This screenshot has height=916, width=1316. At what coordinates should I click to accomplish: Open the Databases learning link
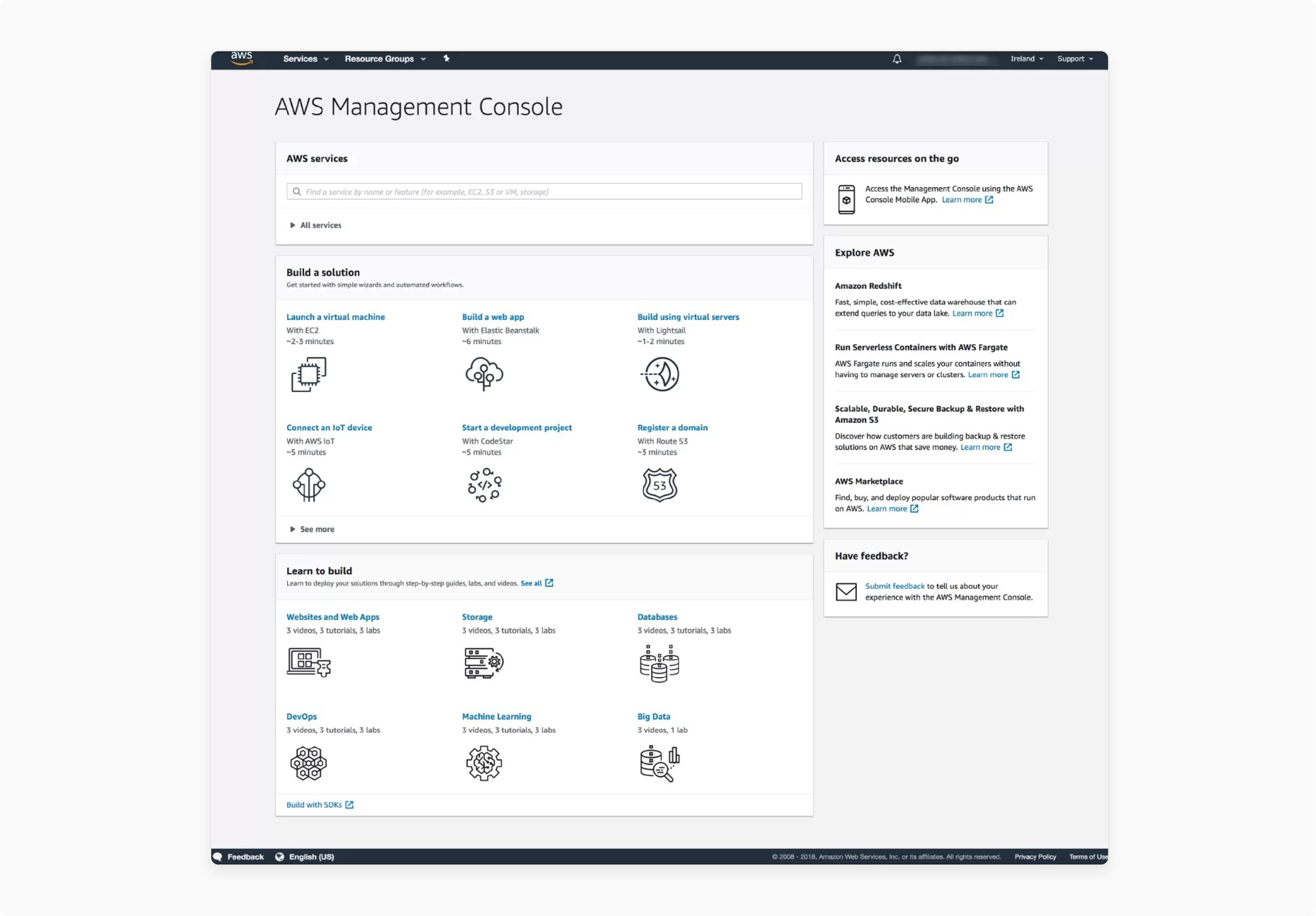pyautogui.click(x=657, y=617)
